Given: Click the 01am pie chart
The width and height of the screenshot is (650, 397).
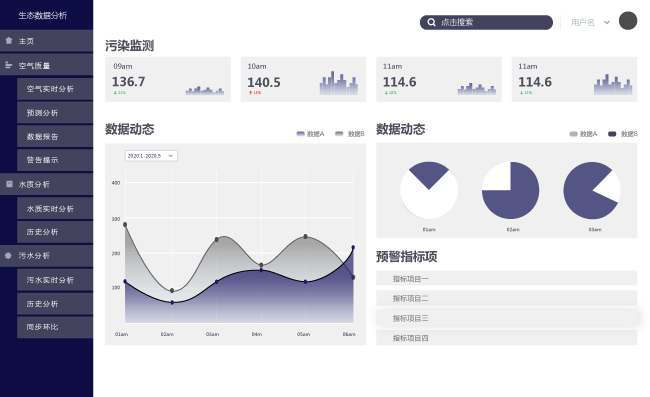Looking at the screenshot, I should click(429, 190).
